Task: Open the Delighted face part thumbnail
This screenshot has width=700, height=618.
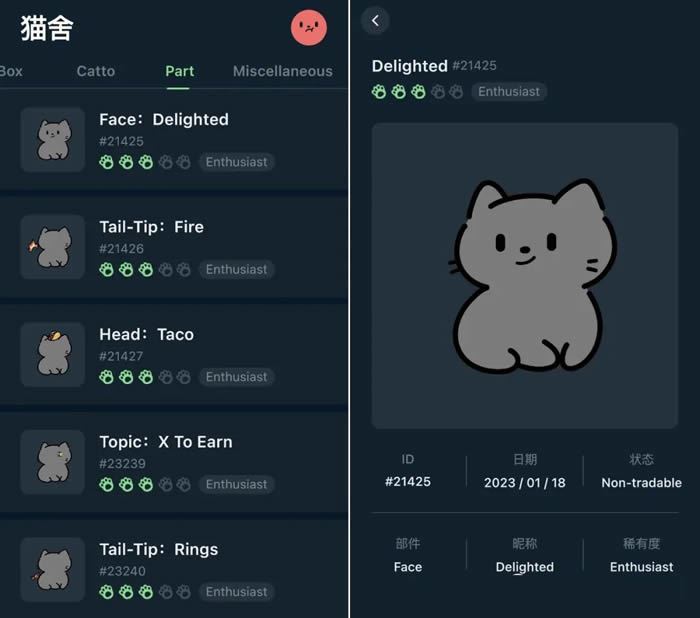Action: [53, 140]
